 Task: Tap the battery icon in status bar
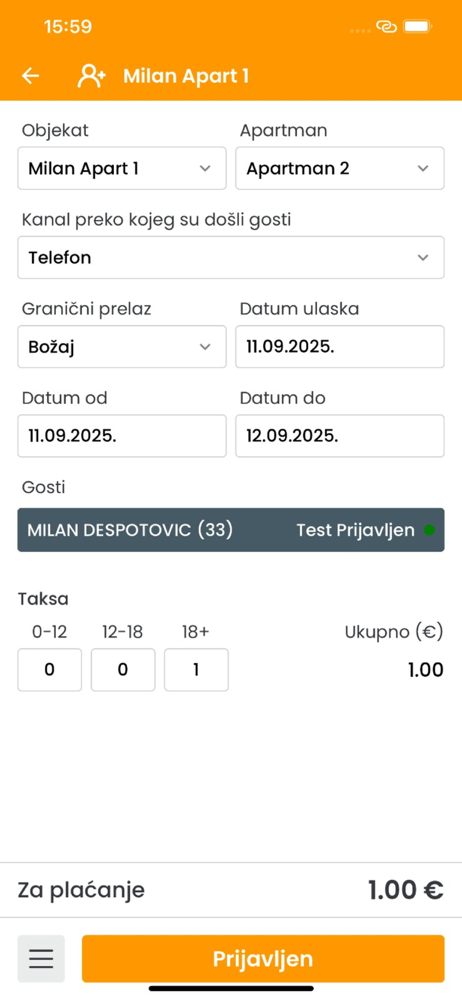[x=418, y=27]
